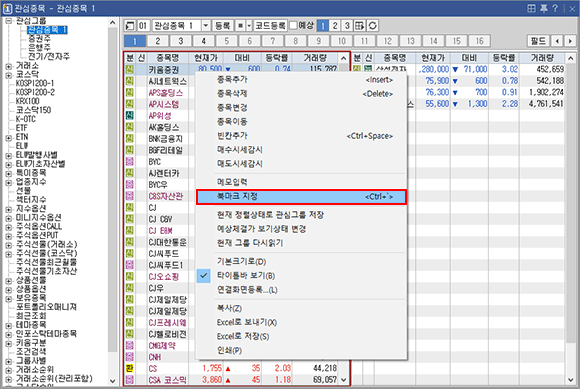Choose 종목추가 from the context menu
580x389 pixels.
click(301, 80)
